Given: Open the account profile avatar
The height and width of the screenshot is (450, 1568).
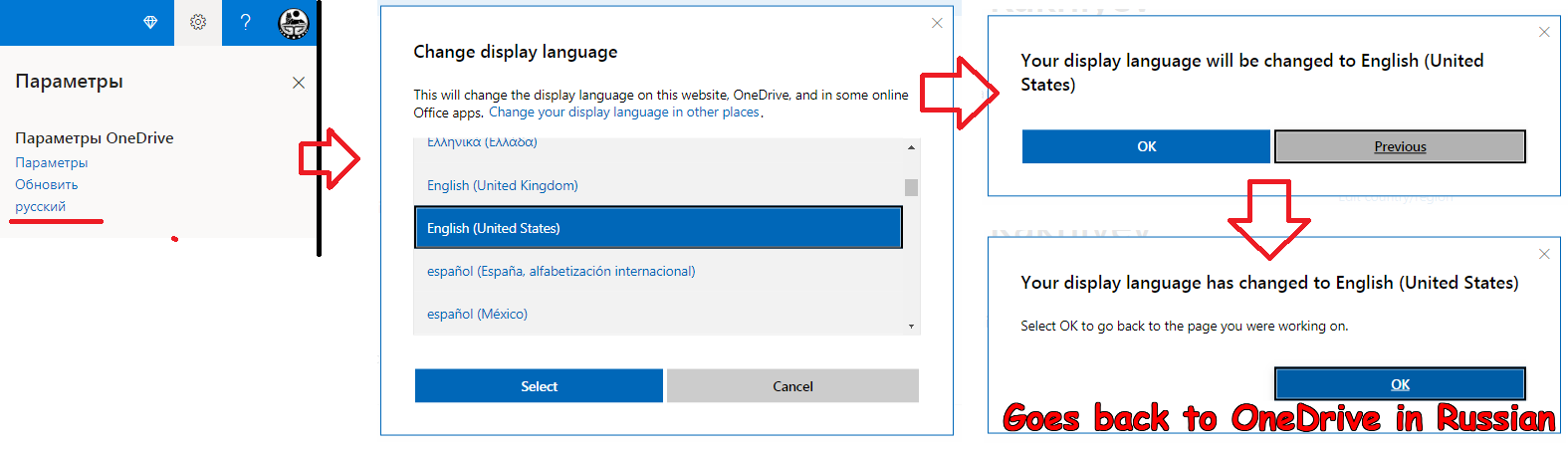Looking at the screenshot, I should [293, 23].
